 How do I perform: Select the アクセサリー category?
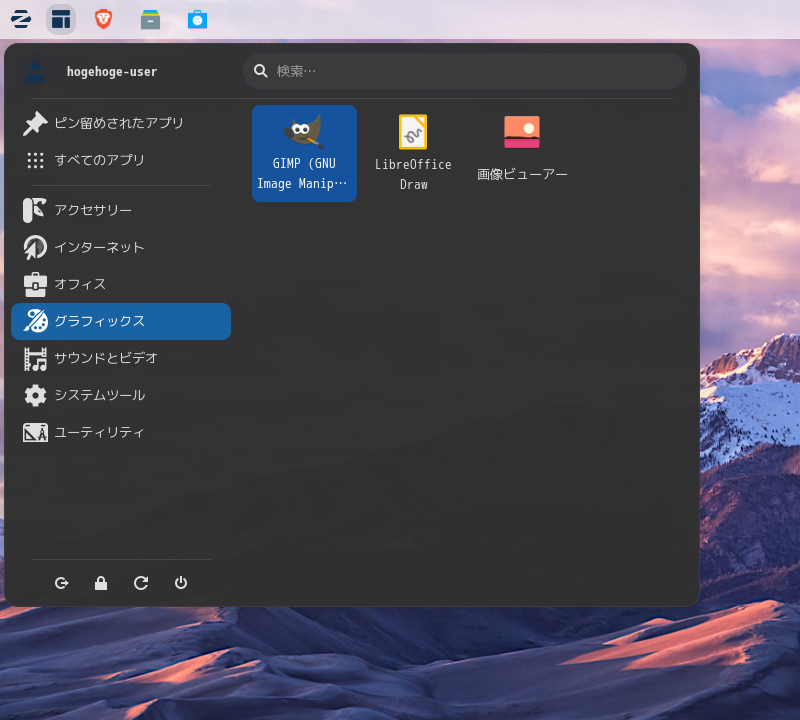tap(121, 210)
